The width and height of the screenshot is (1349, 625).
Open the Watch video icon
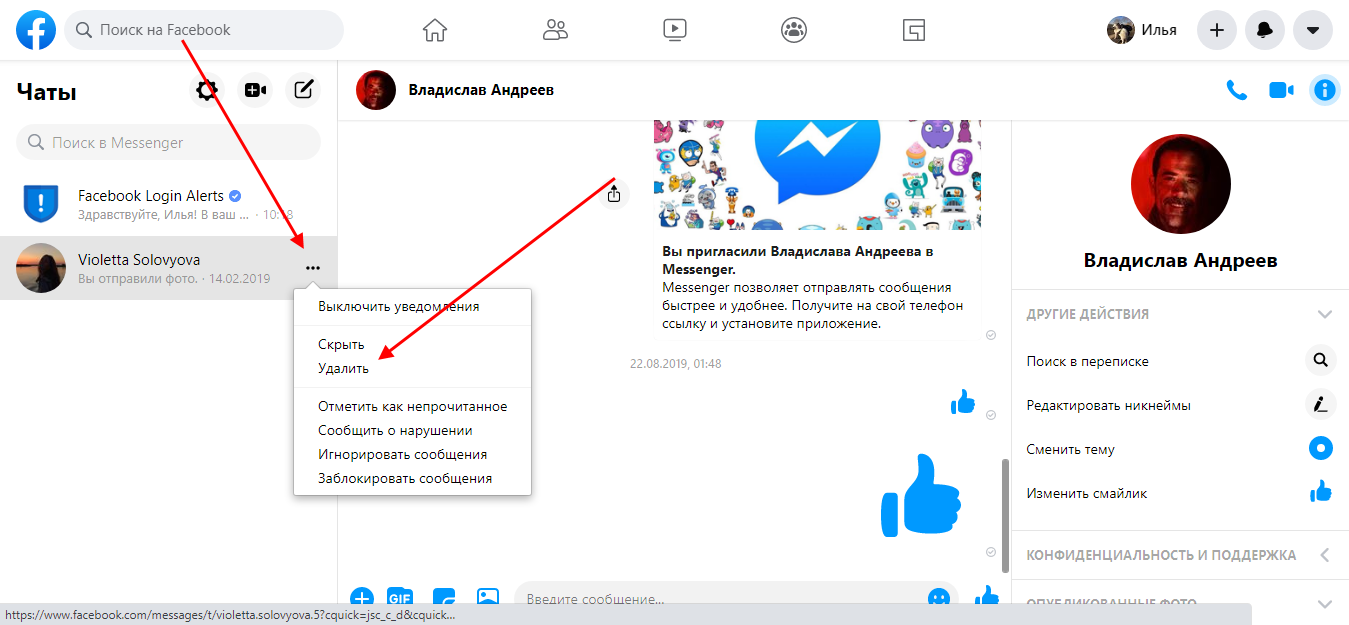[675, 30]
